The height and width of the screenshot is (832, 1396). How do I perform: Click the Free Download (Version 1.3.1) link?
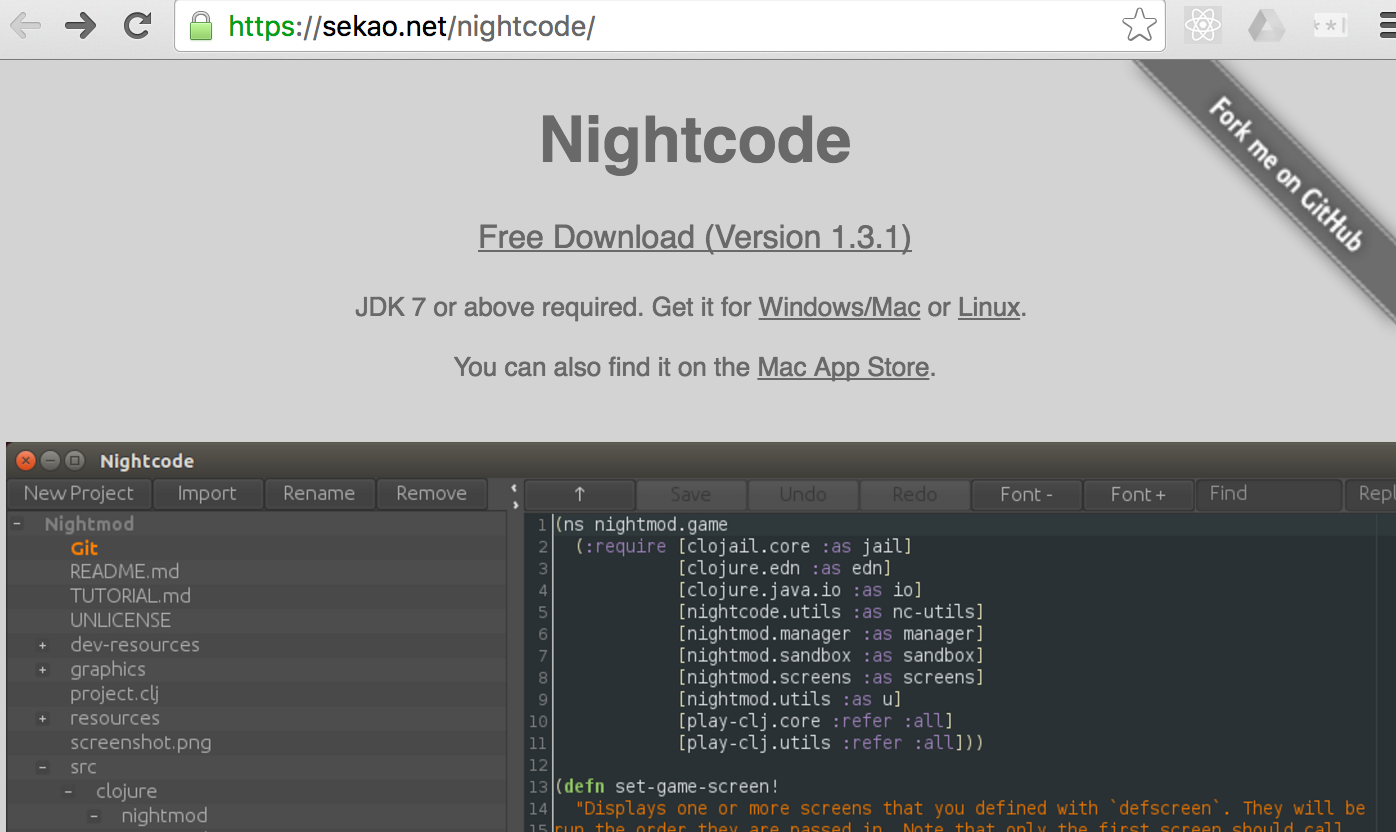coord(695,238)
